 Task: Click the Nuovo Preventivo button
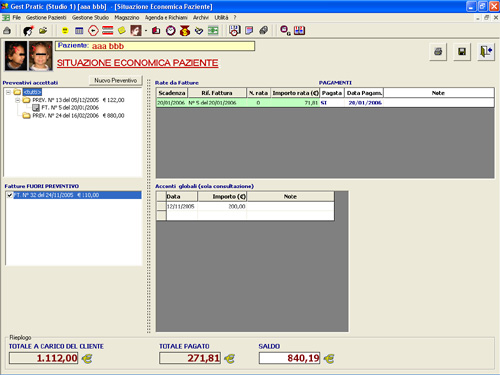115,81
